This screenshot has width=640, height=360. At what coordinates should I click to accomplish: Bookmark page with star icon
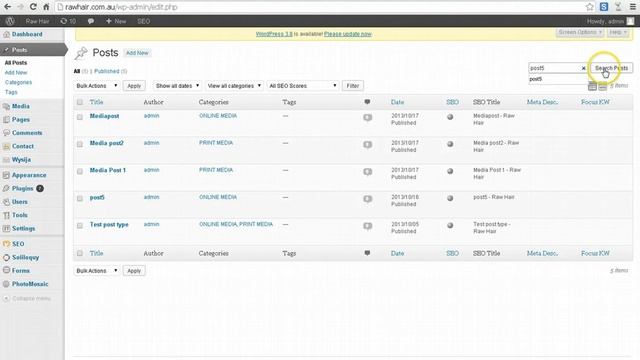point(589,7)
